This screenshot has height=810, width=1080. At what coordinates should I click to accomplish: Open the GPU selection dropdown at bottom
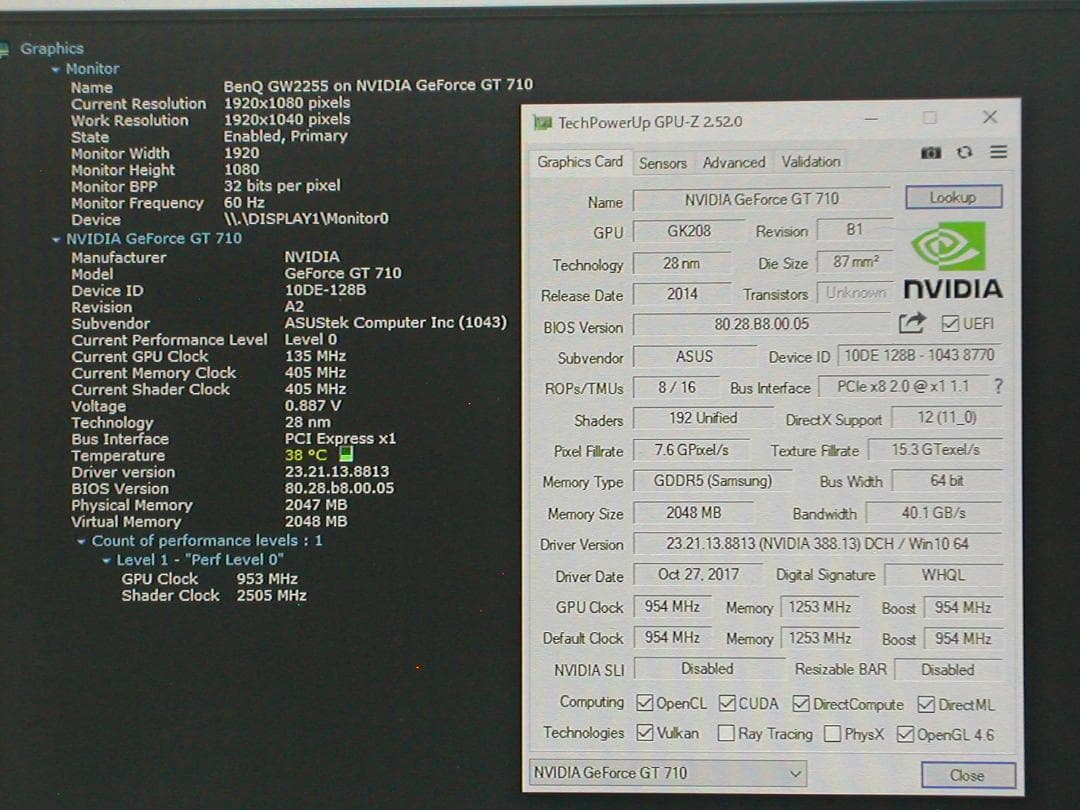point(796,772)
